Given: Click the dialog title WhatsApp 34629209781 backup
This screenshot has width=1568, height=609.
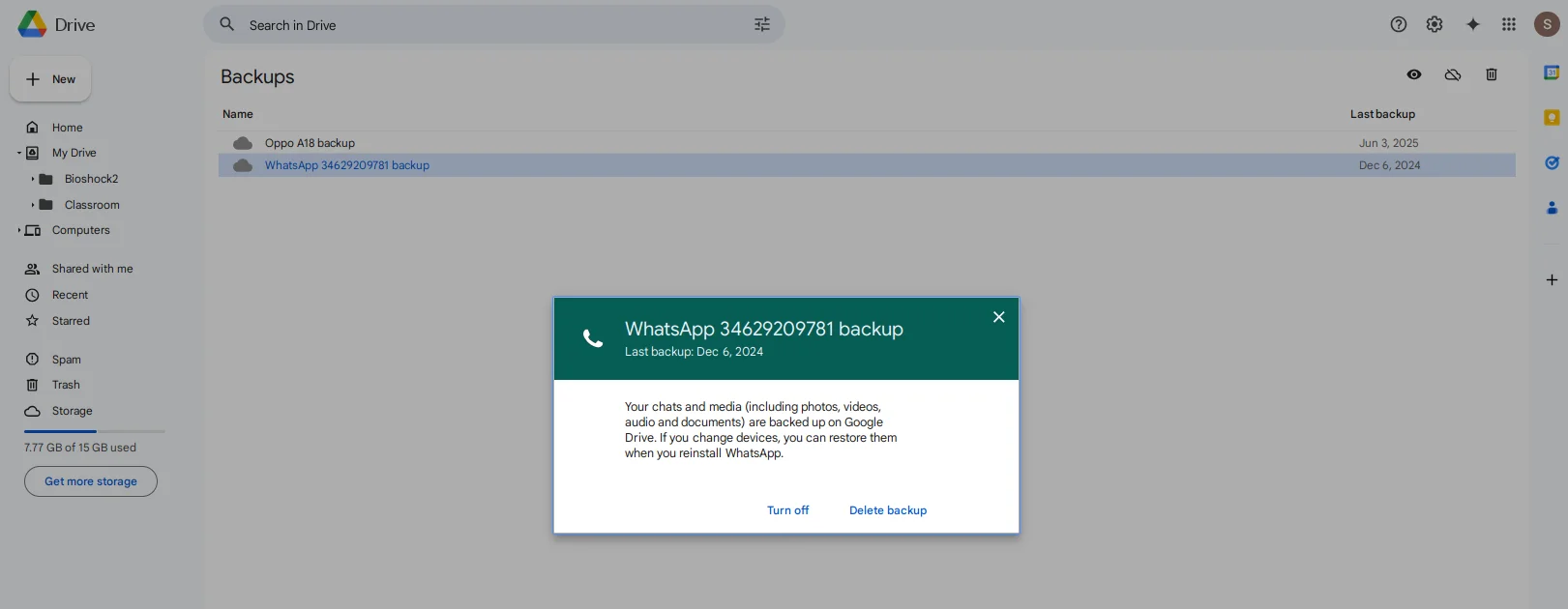Looking at the screenshot, I should 764,329.
